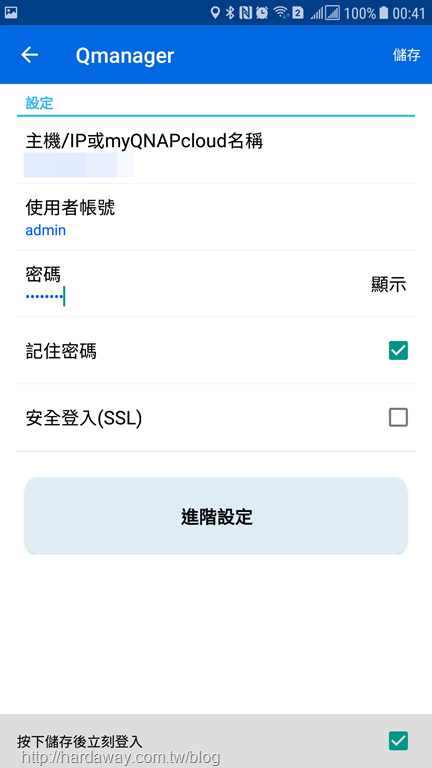Screen dimensions: 432x768
Task: Select the 使用者帳號 admin field
Action: click(216, 217)
